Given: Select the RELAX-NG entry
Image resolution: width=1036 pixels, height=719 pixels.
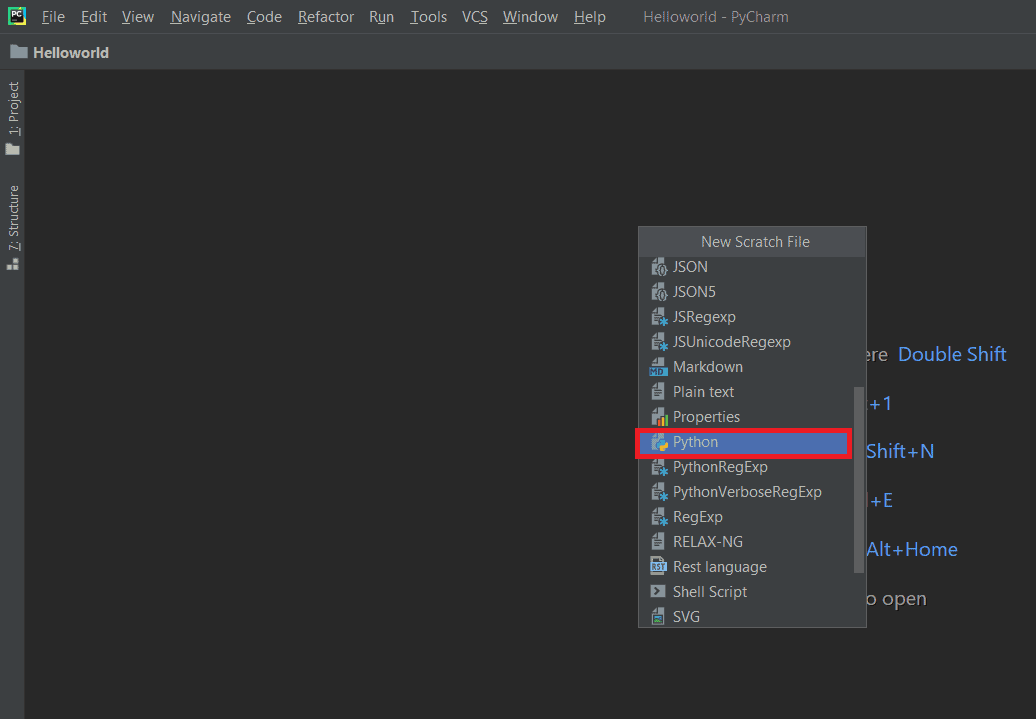Looking at the screenshot, I should tap(705, 541).
